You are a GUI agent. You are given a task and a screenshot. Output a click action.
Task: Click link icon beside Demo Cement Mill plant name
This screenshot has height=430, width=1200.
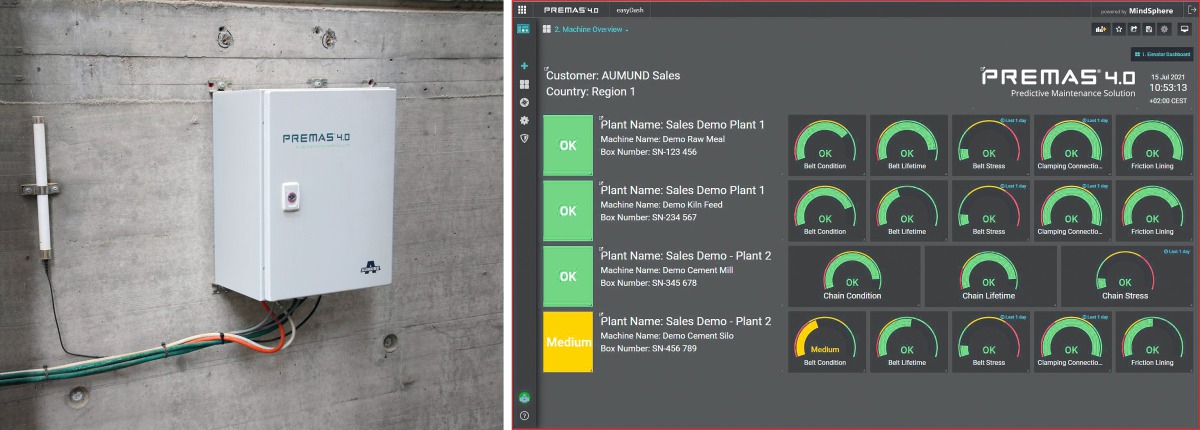600,250
